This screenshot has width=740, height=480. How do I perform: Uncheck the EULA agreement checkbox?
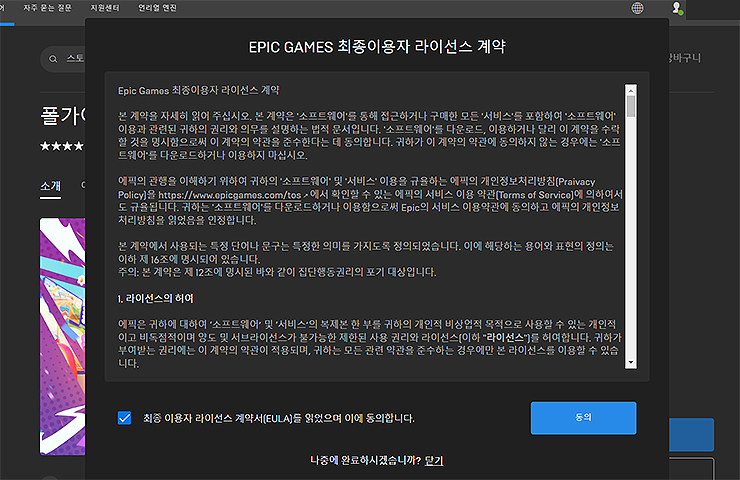click(125, 418)
